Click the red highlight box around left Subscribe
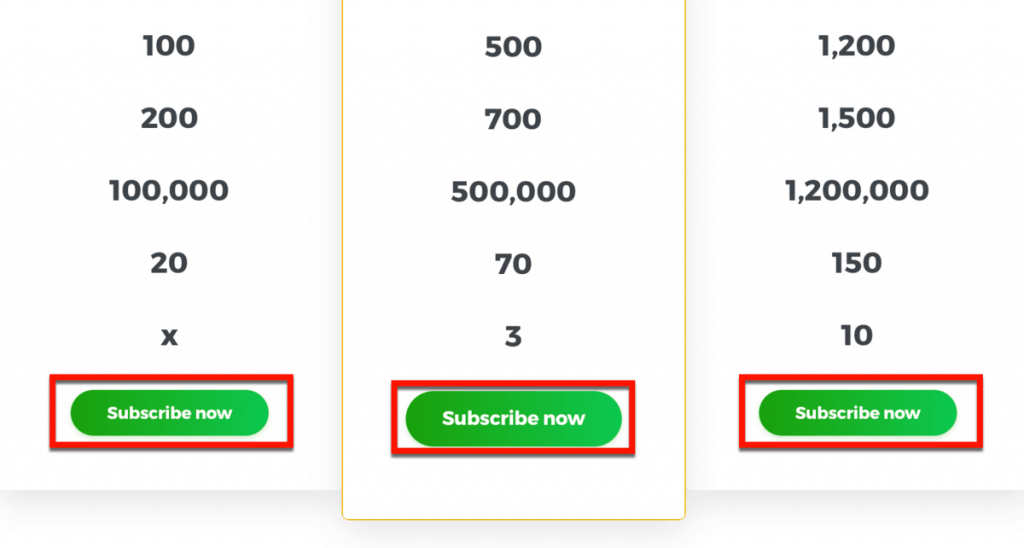This screenshot has height=548, width=1024. [170, 379]
